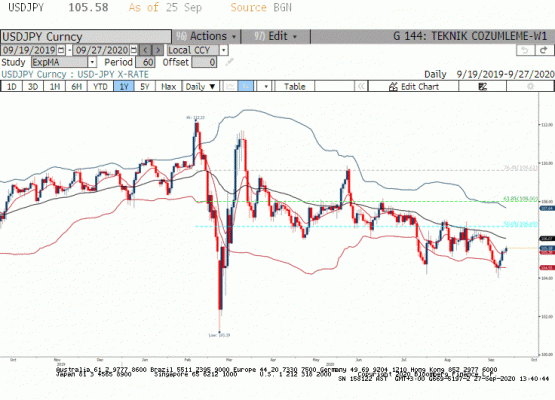The width and height of the screenshot is (555, 400).
Task: Go to previous date range arrow
Action: coord(145,50)
